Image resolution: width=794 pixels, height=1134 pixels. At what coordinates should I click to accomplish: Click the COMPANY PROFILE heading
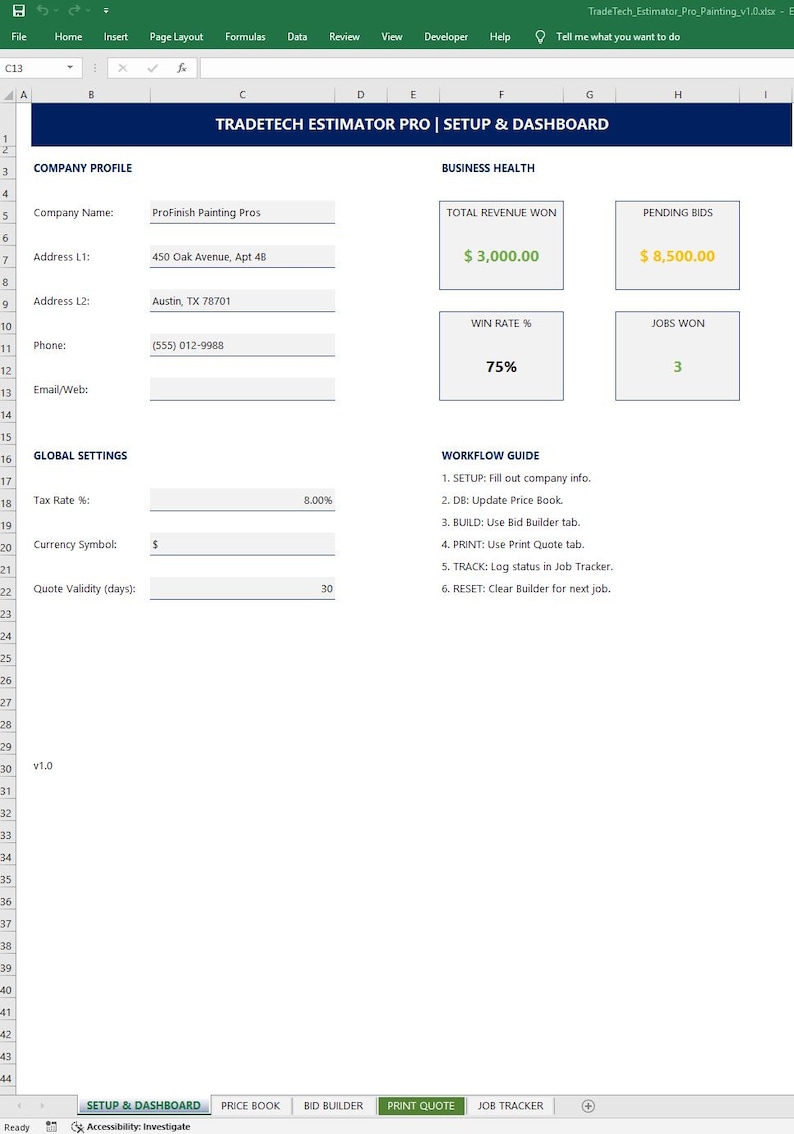coord(82,168)
